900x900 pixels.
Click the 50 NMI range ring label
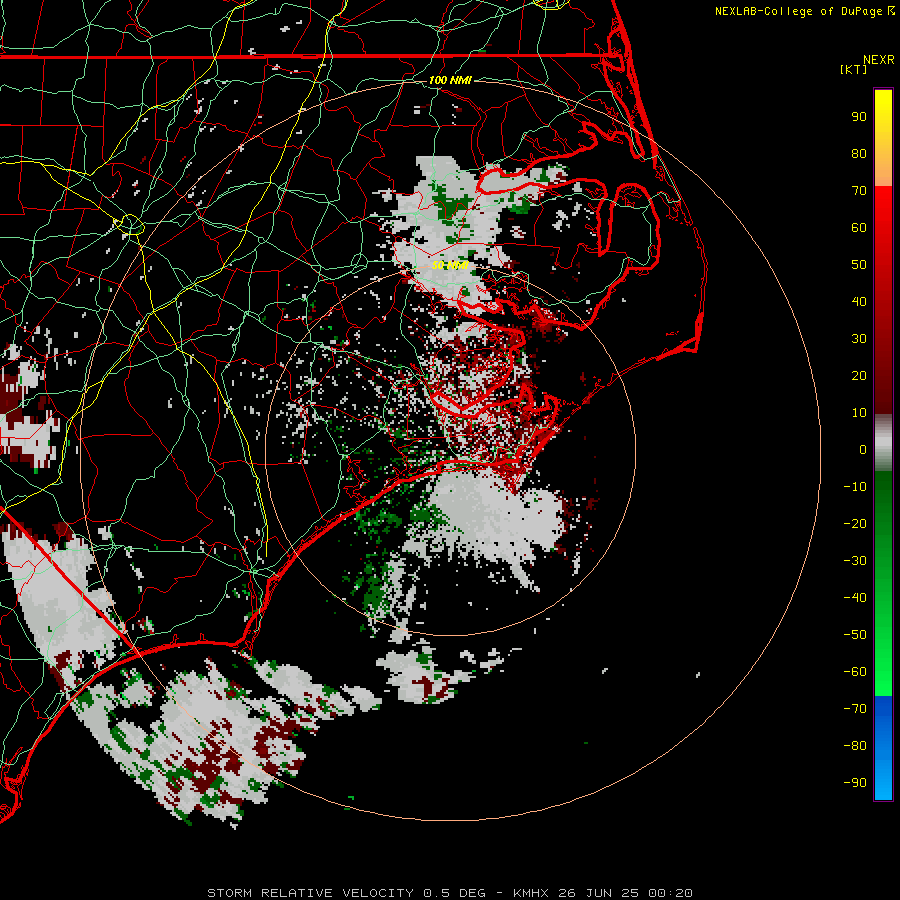coord(450,265)
